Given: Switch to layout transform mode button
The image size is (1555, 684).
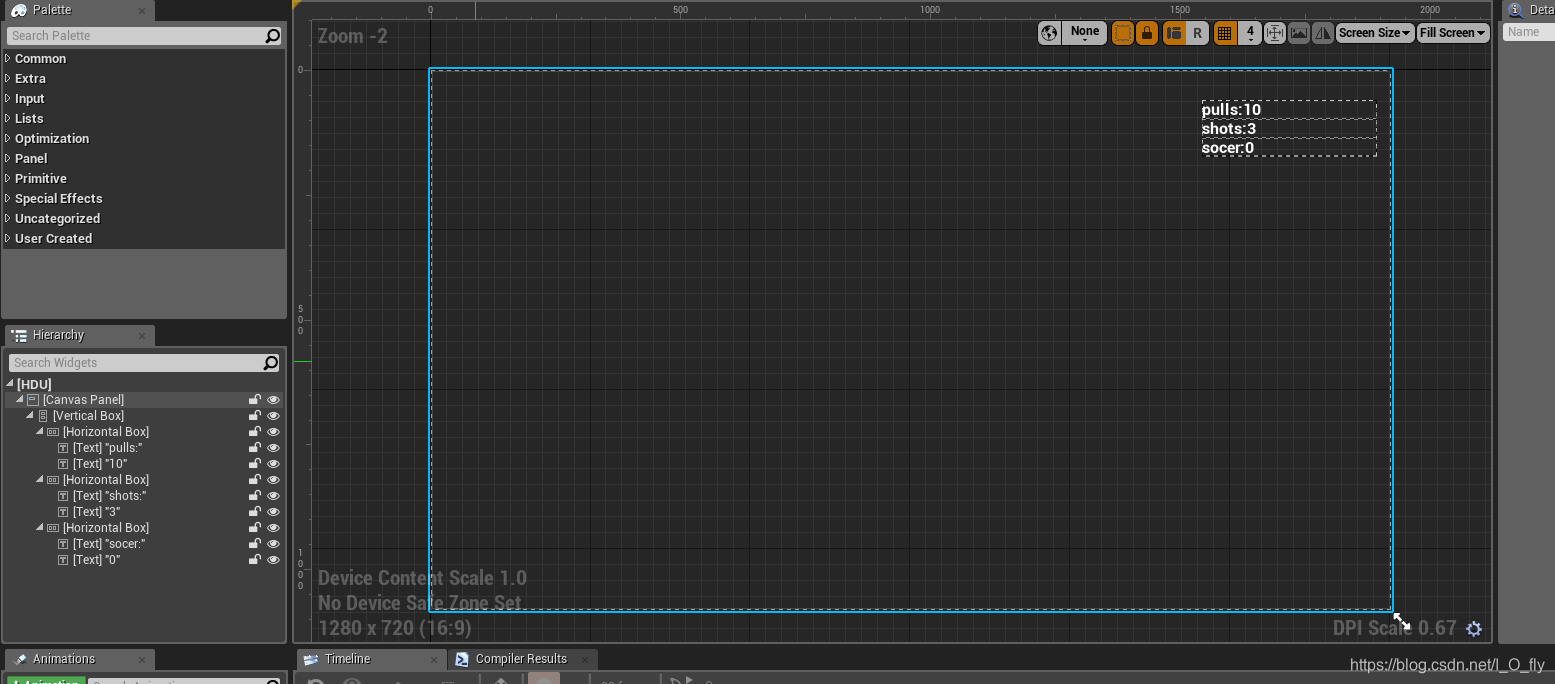Looking at the screenshot, I should [x=1174, y=33].
